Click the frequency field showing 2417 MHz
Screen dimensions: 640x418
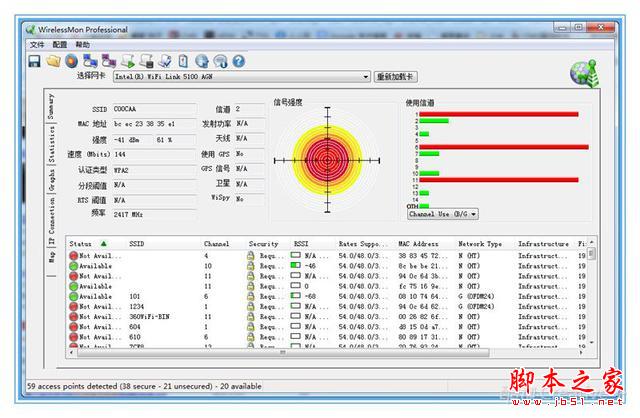point(154,214)
